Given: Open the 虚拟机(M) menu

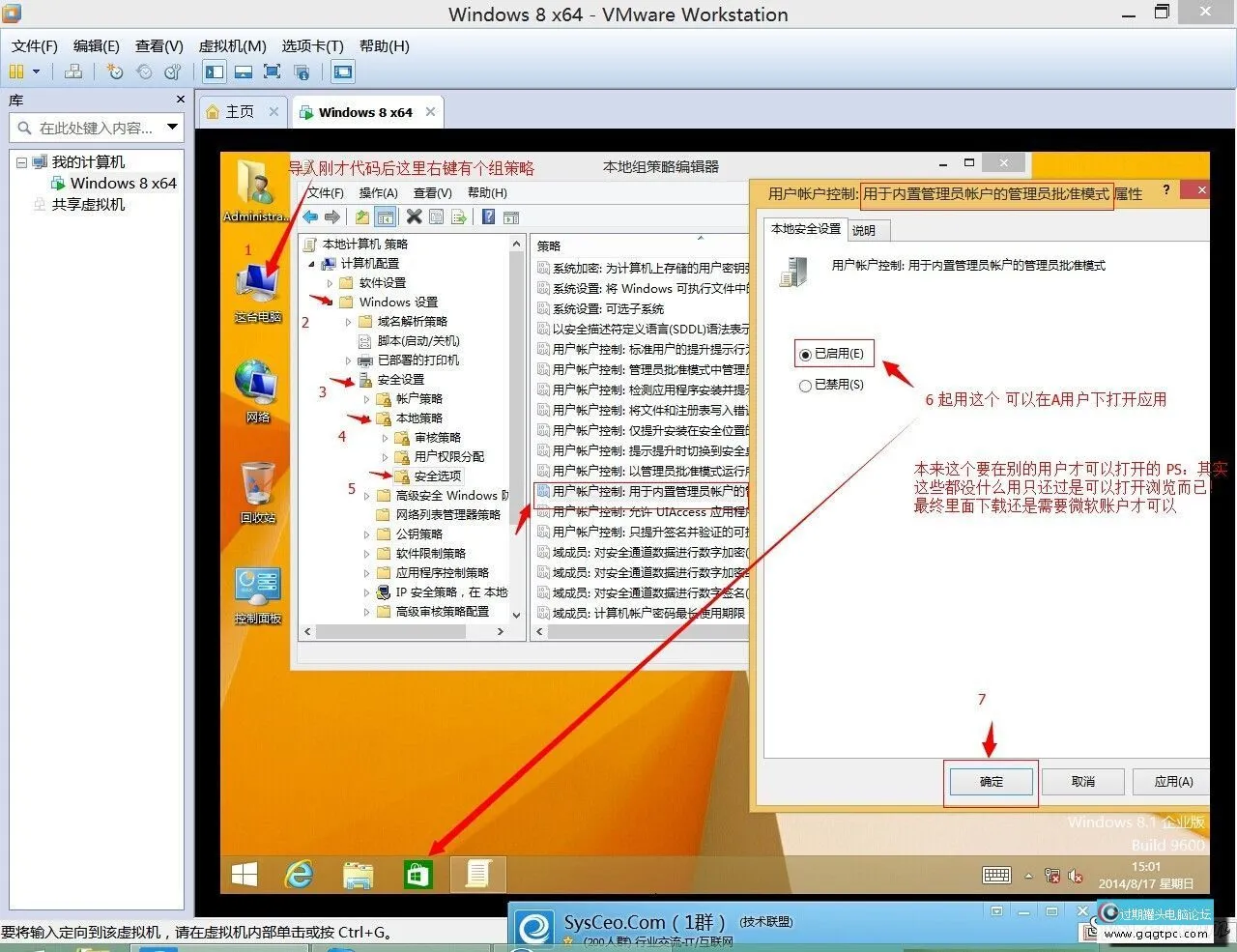Looking at the screenshot, I should (x=232, y=45).
